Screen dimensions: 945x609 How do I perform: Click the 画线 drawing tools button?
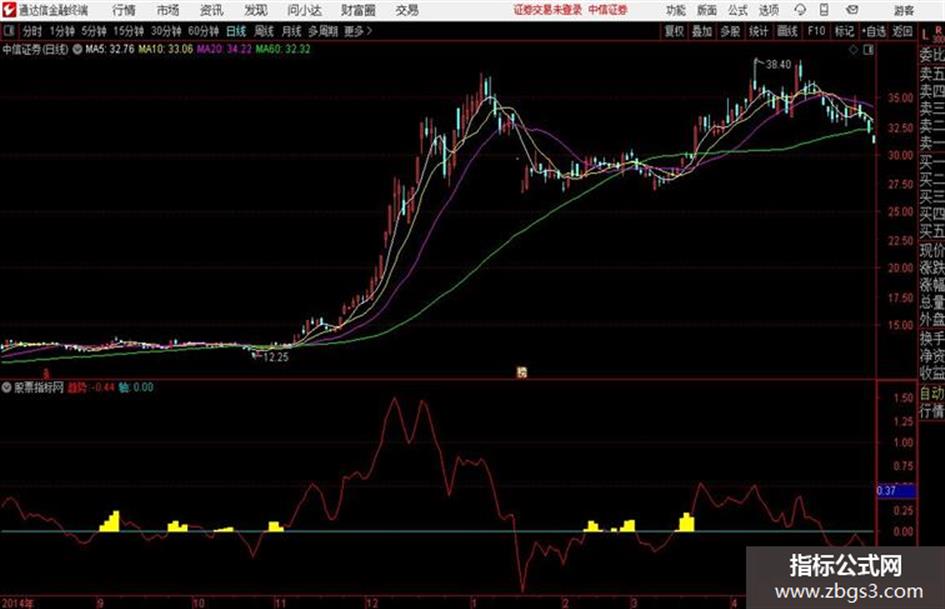(x=787, y=31)
